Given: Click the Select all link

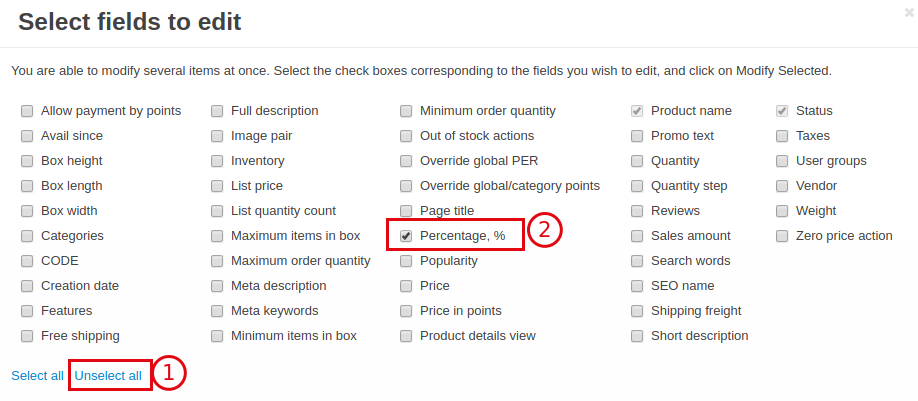Looking at the screenshot, I should (x=37, y=376).
